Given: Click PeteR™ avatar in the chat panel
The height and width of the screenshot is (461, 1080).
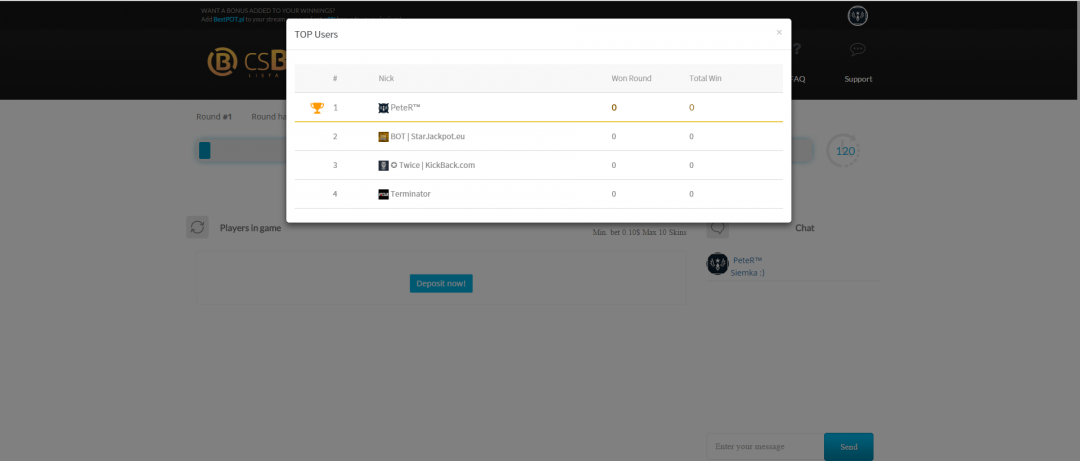Looking at the screenshot, I should (717, 264).
